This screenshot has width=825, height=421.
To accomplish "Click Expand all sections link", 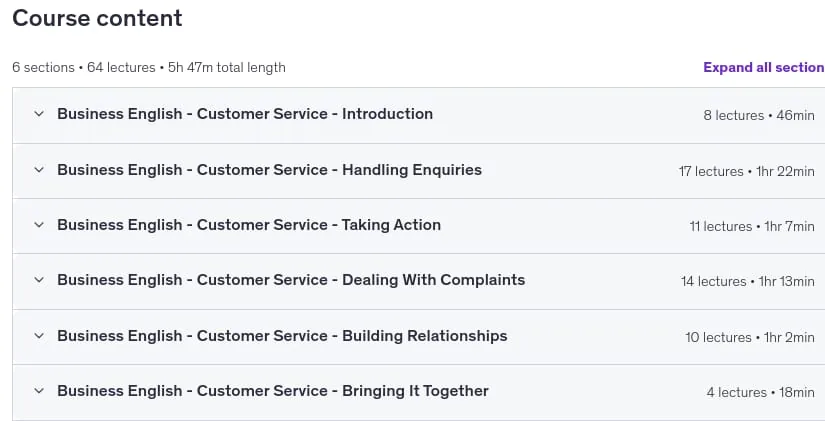I will point(764,67).
